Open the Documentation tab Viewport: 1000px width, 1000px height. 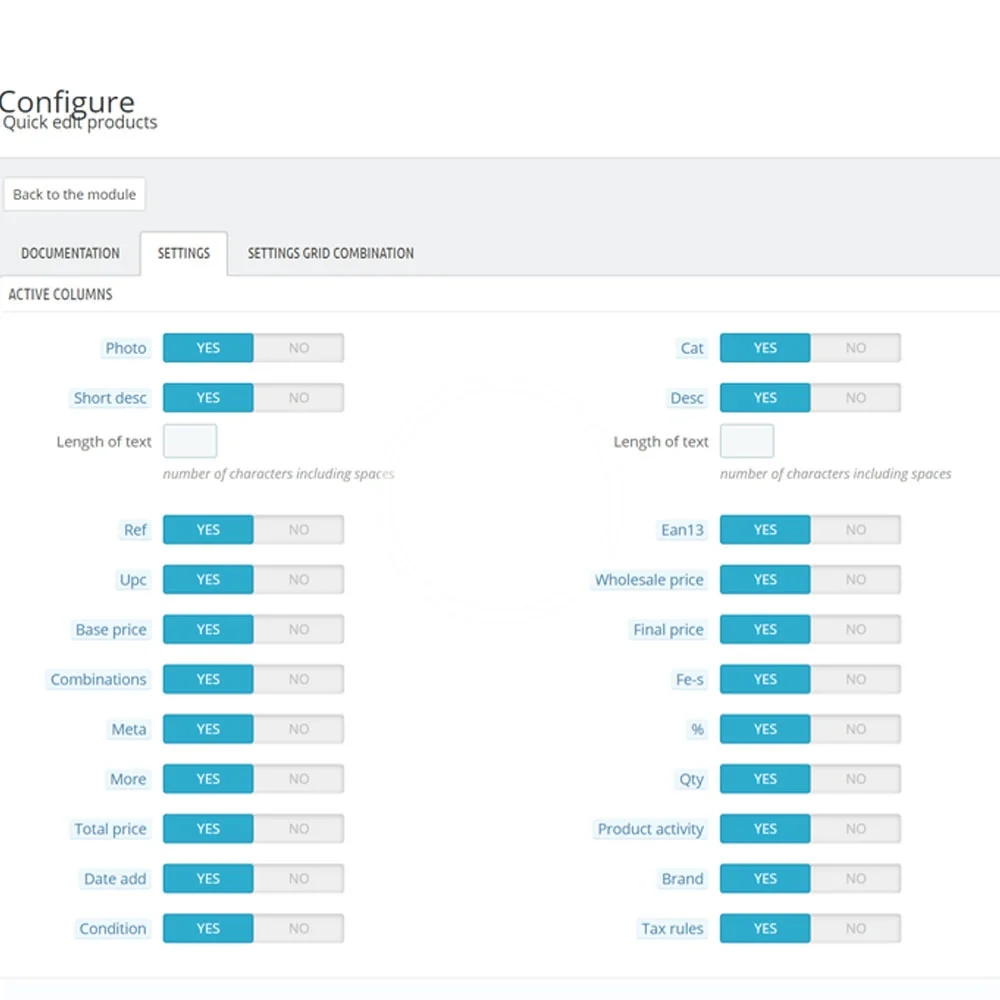70,253
